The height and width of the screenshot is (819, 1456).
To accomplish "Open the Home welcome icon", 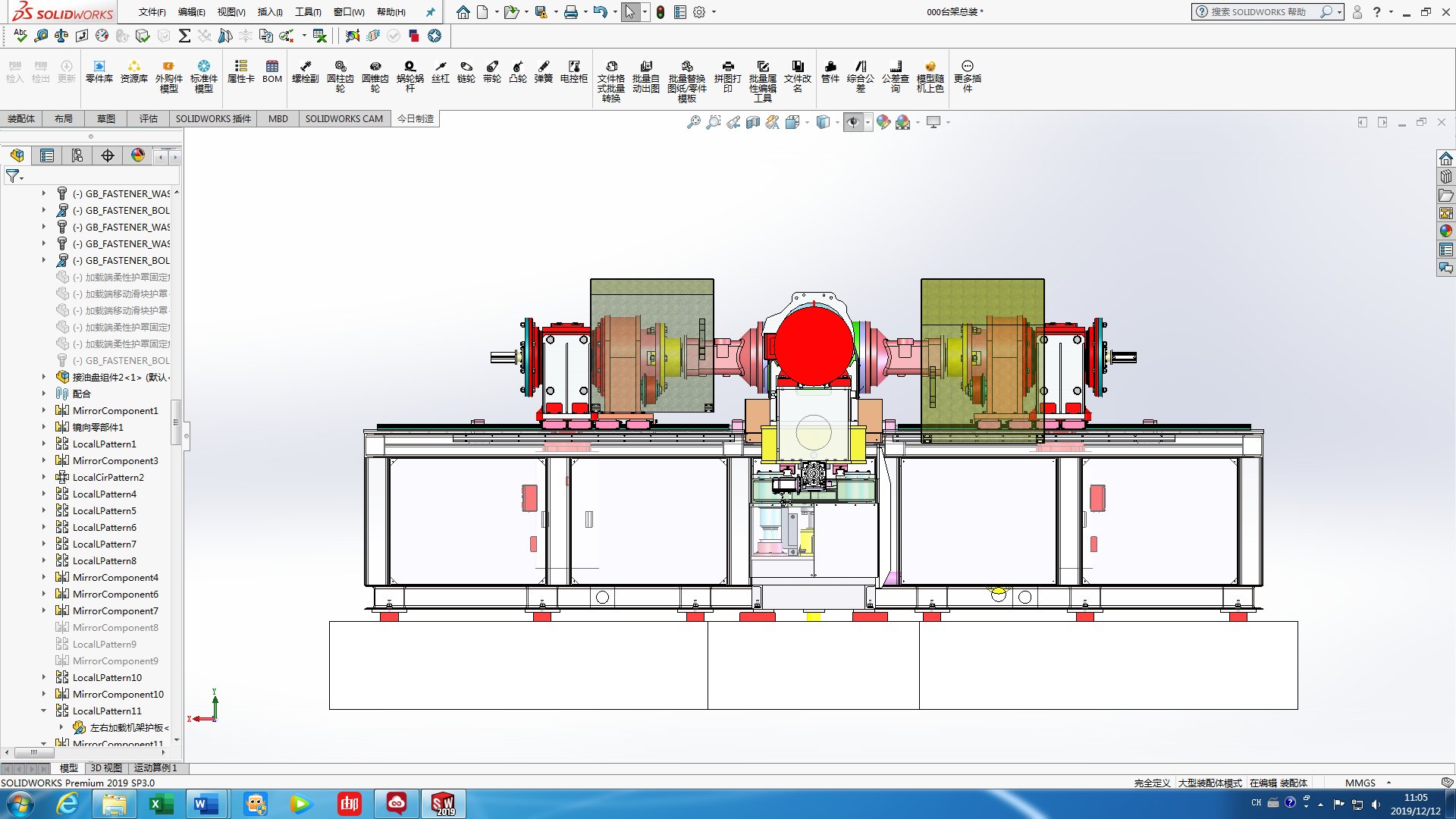I will pos(463,12).
